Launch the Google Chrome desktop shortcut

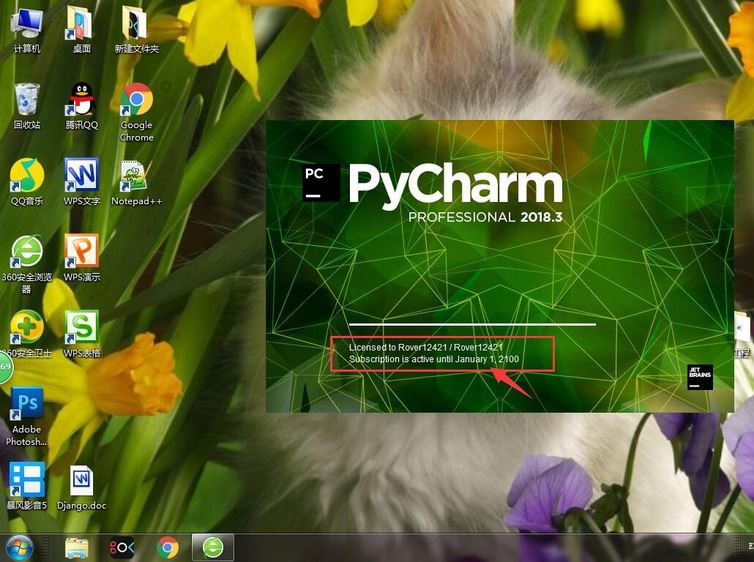pyautogui.click(x=137, y=112)
